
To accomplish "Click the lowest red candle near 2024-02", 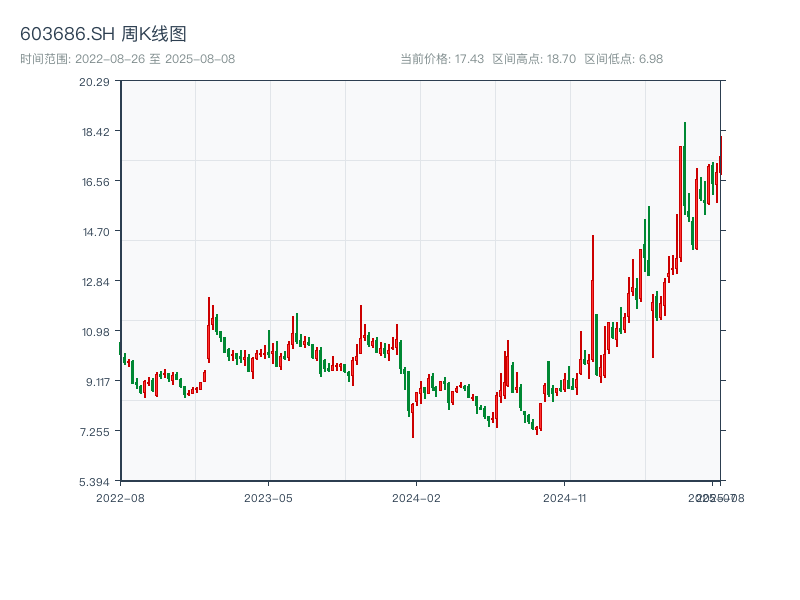I will pos(413,421).
